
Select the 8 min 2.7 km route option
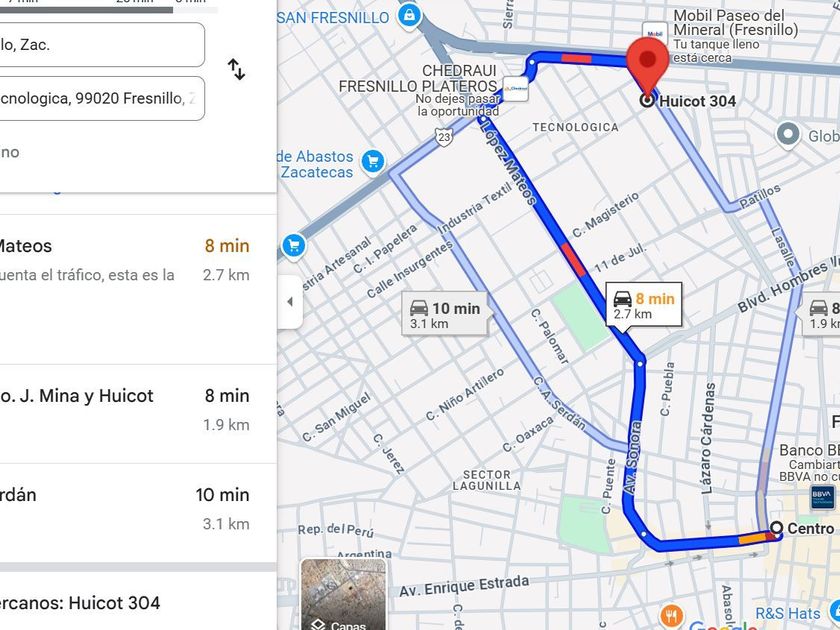(138, 290)
